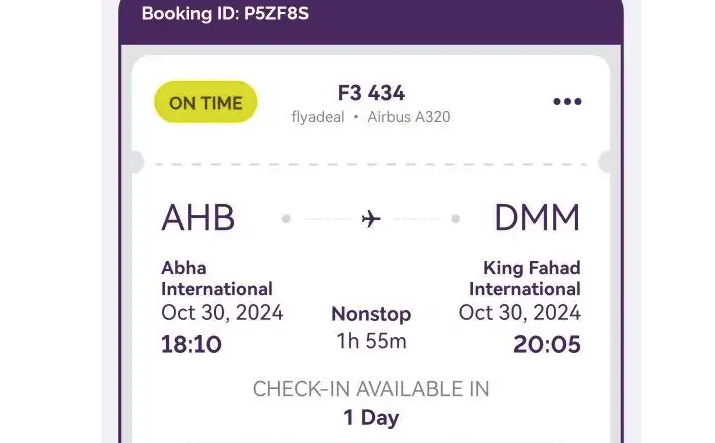Screen dimensions: 715x443
Task: Click the 1 Day check-in countdown
Action: [371, 417]
